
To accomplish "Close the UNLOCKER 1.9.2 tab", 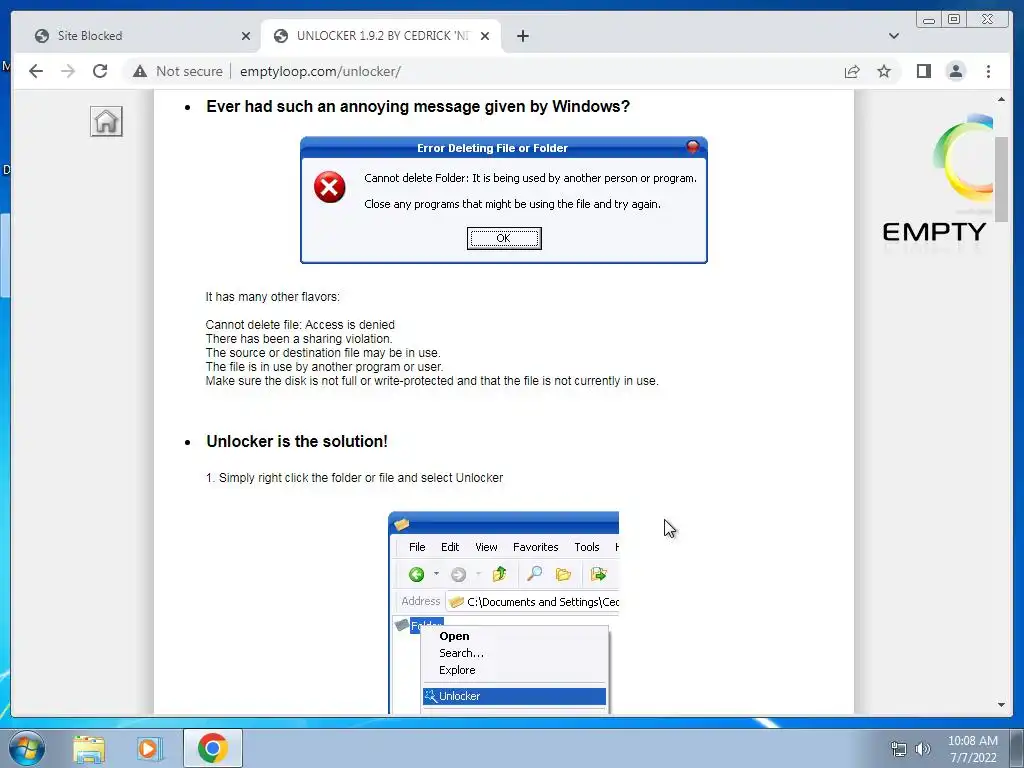I will coord(485,36).
